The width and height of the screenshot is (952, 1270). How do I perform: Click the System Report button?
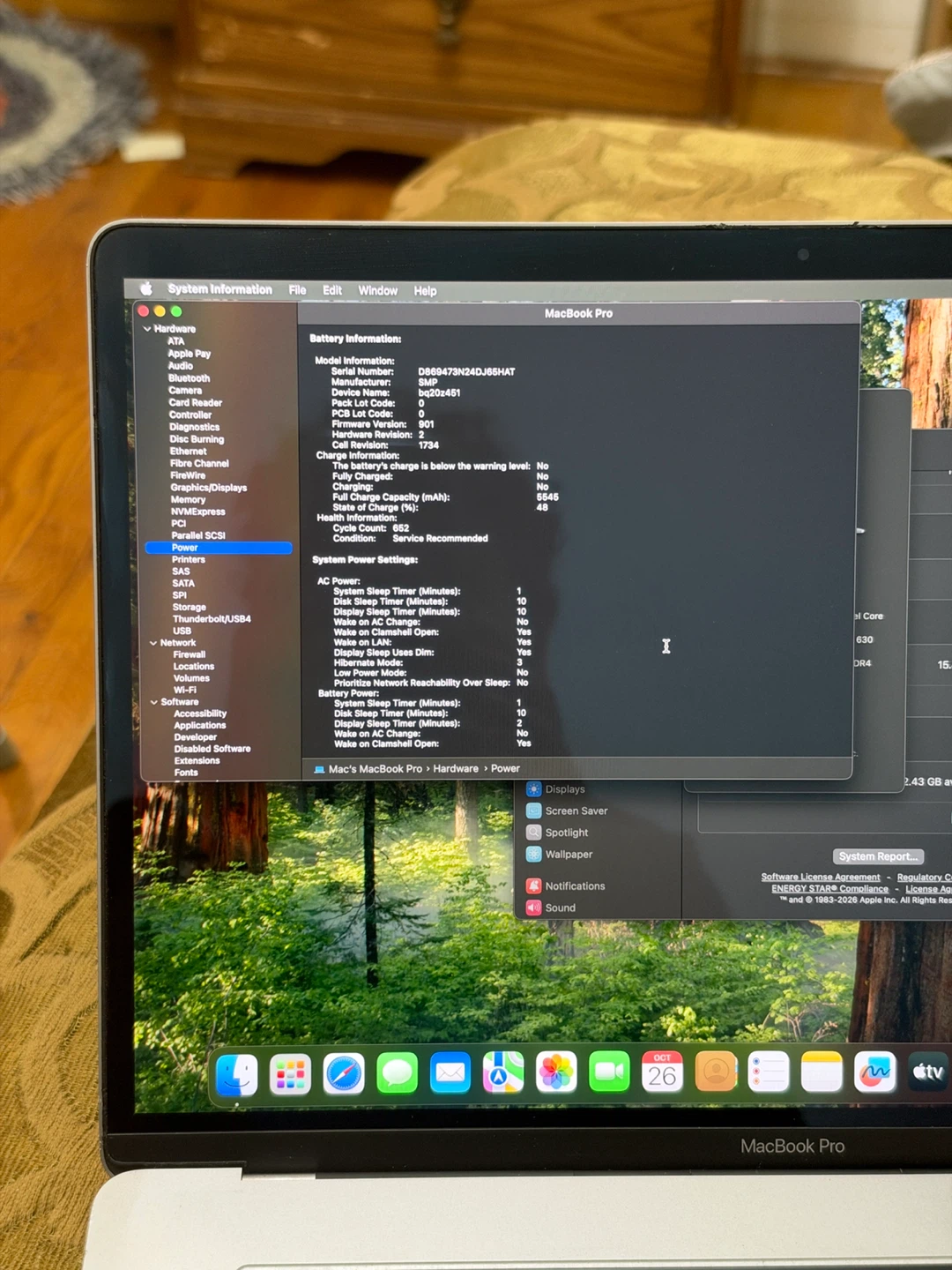[x=878, y=856]
